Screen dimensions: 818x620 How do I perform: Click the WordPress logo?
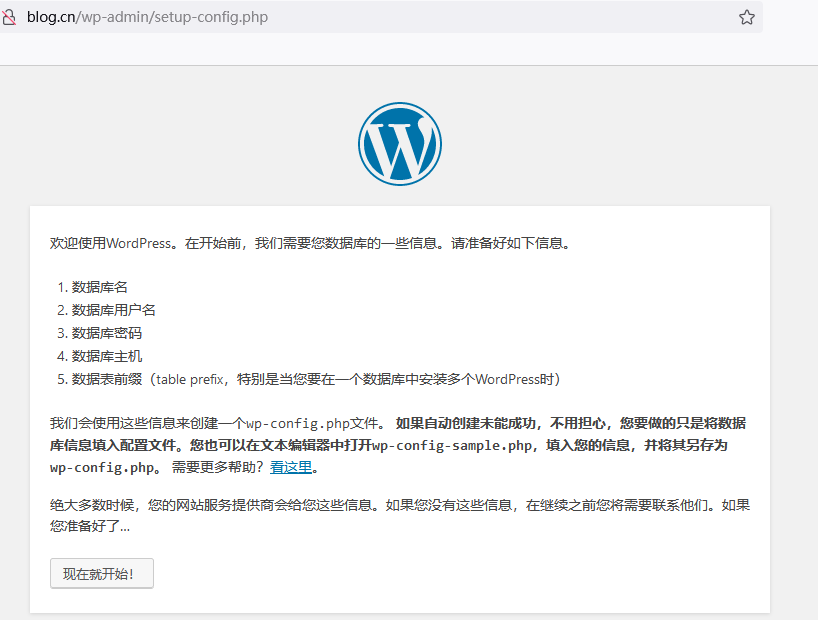(x=400, y=144)
